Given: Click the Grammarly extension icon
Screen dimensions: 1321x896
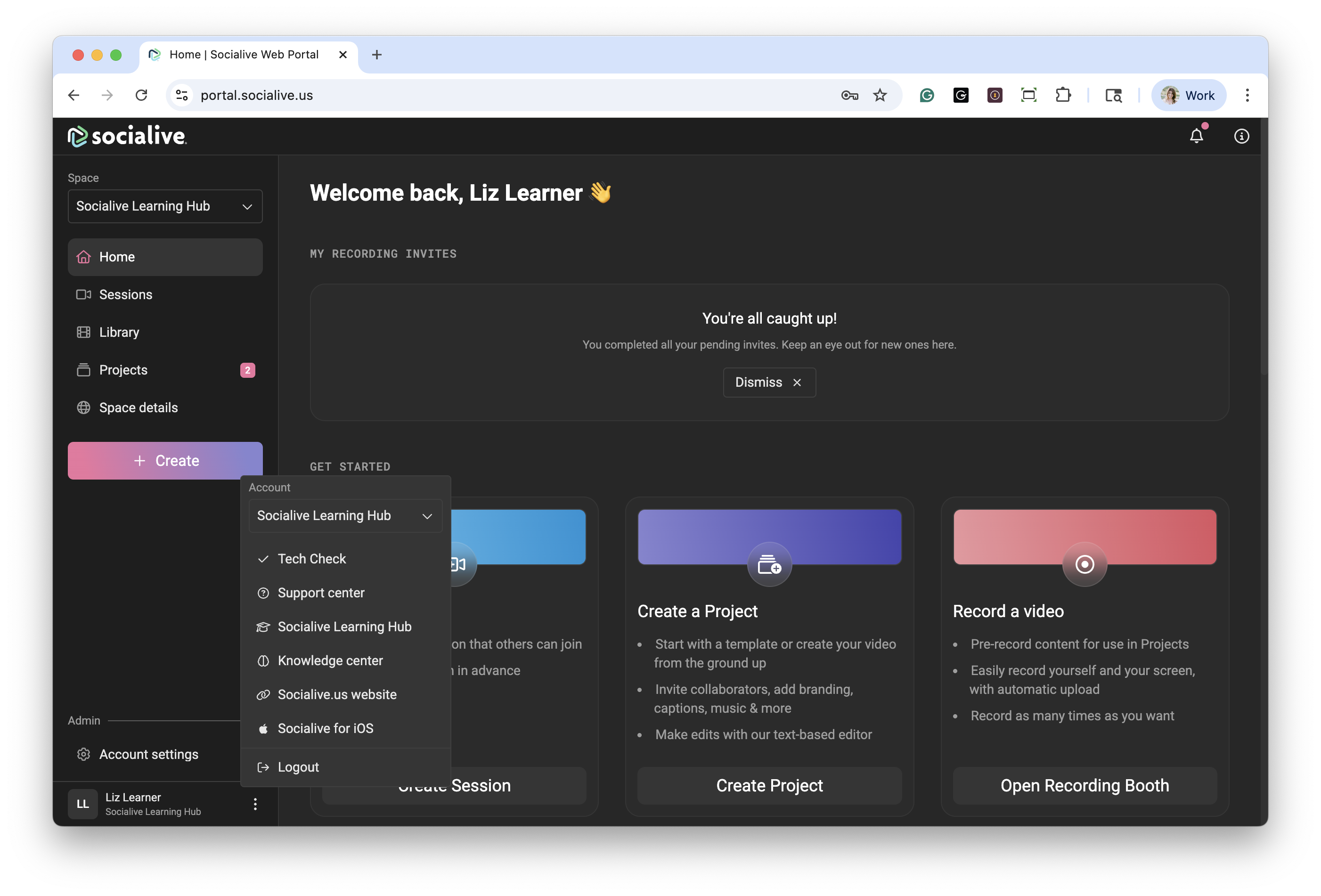Looking at the screenshot, I should 927,96.
